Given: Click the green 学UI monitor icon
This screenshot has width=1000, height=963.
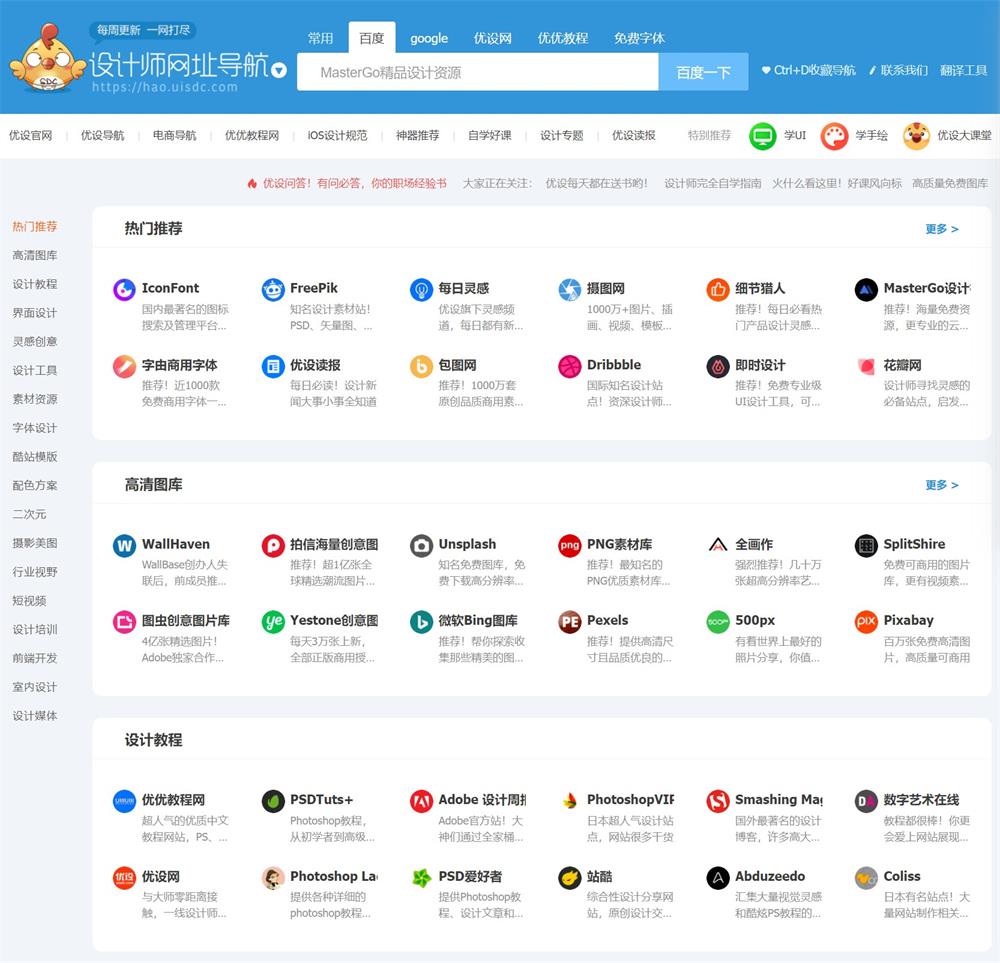Looking at the screenshot, I should (761, 135).
